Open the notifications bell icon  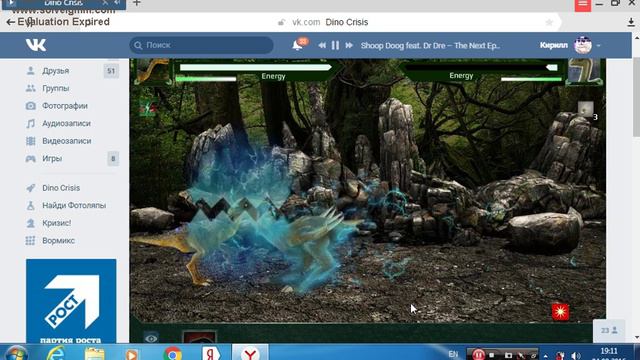298,45
